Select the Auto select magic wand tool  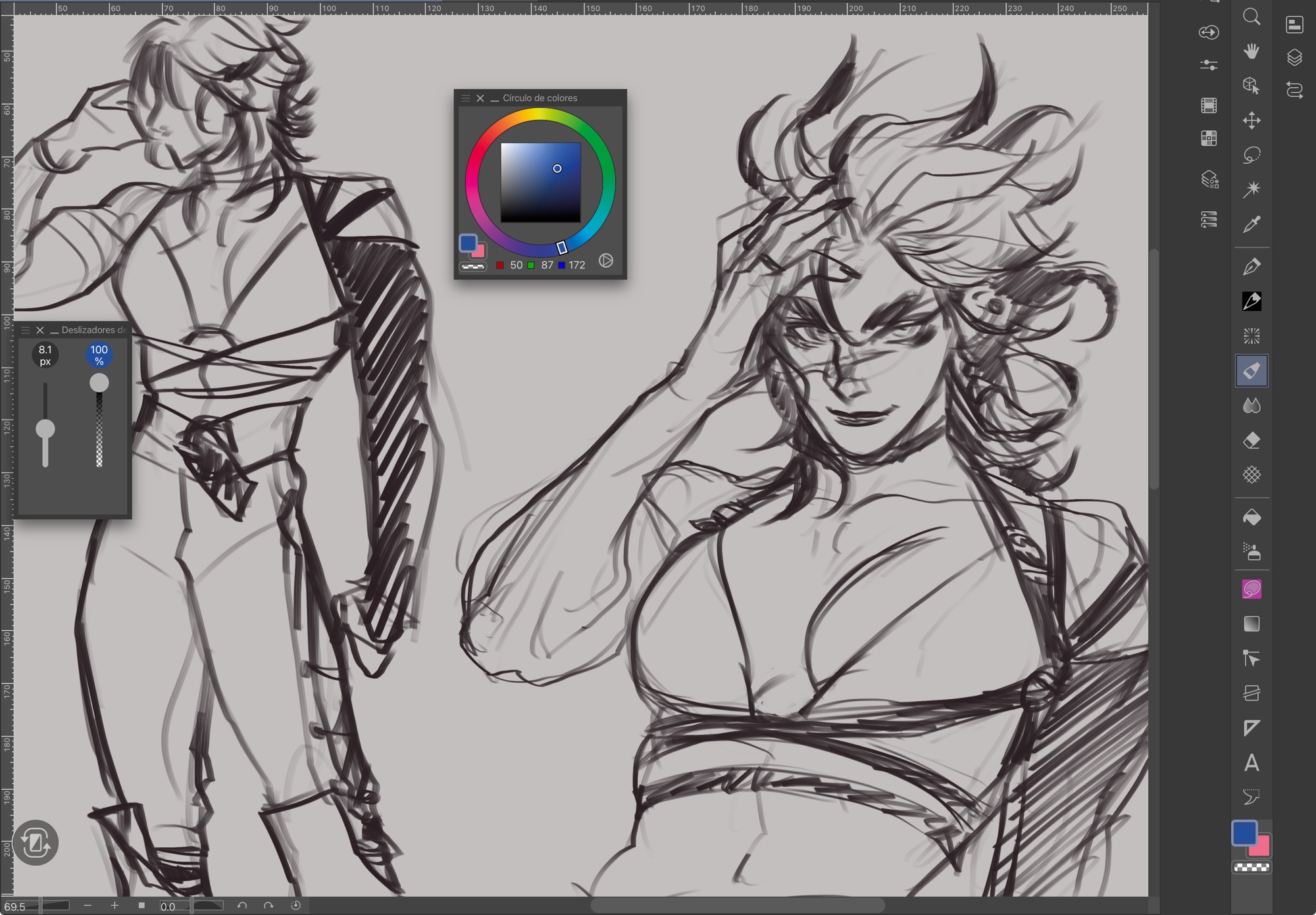pos(1252,189)
